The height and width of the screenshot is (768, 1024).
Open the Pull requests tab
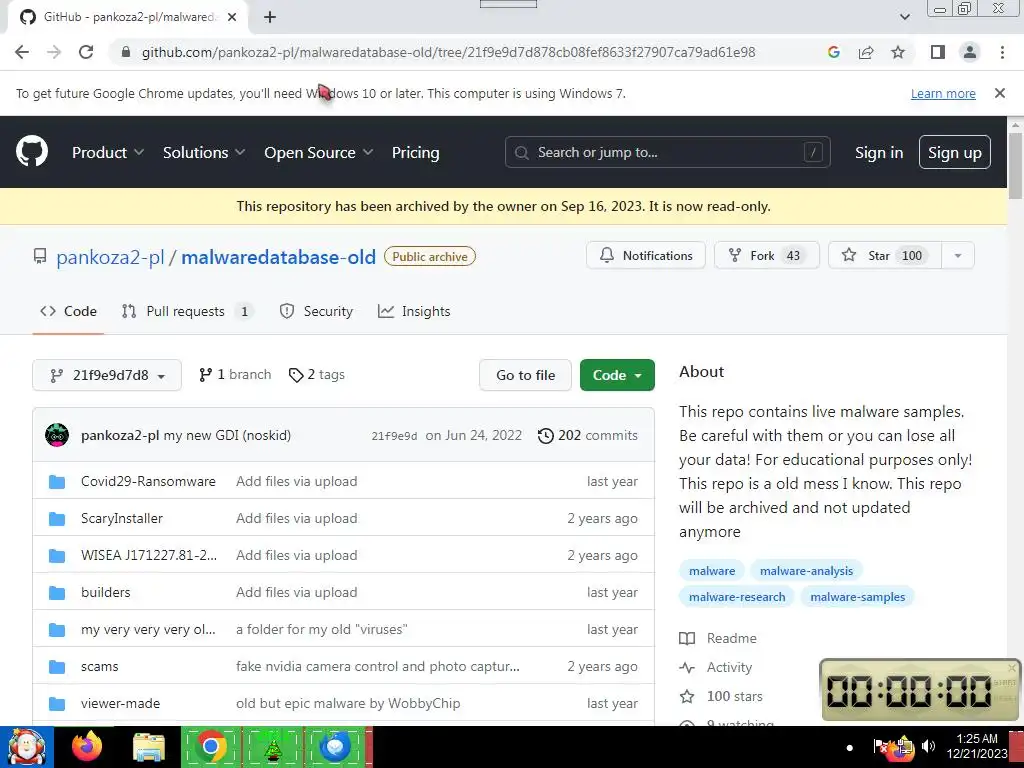(x=187, y=312)
